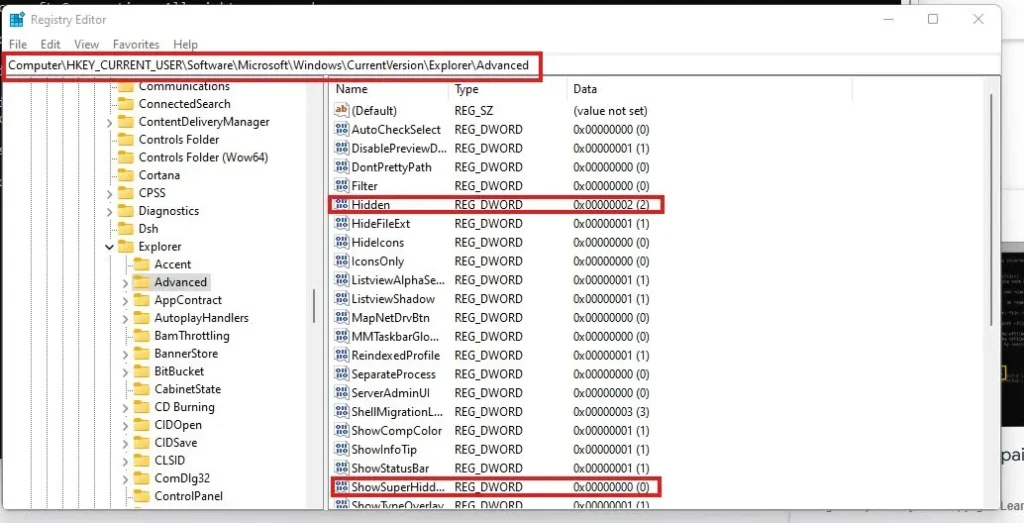Viewport: 1024px width, 523px height.
Task: Select the ComDlg32 key
Action: tap(182, 478)
